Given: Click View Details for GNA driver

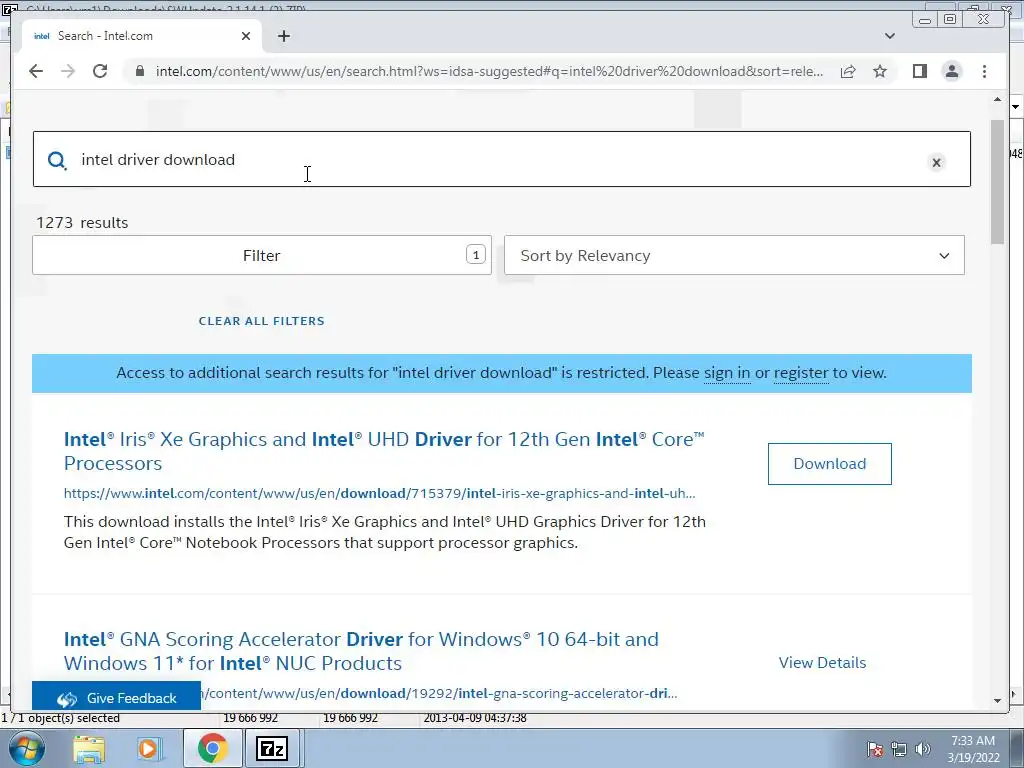Looking at the screenshot, I should (822, 663).
